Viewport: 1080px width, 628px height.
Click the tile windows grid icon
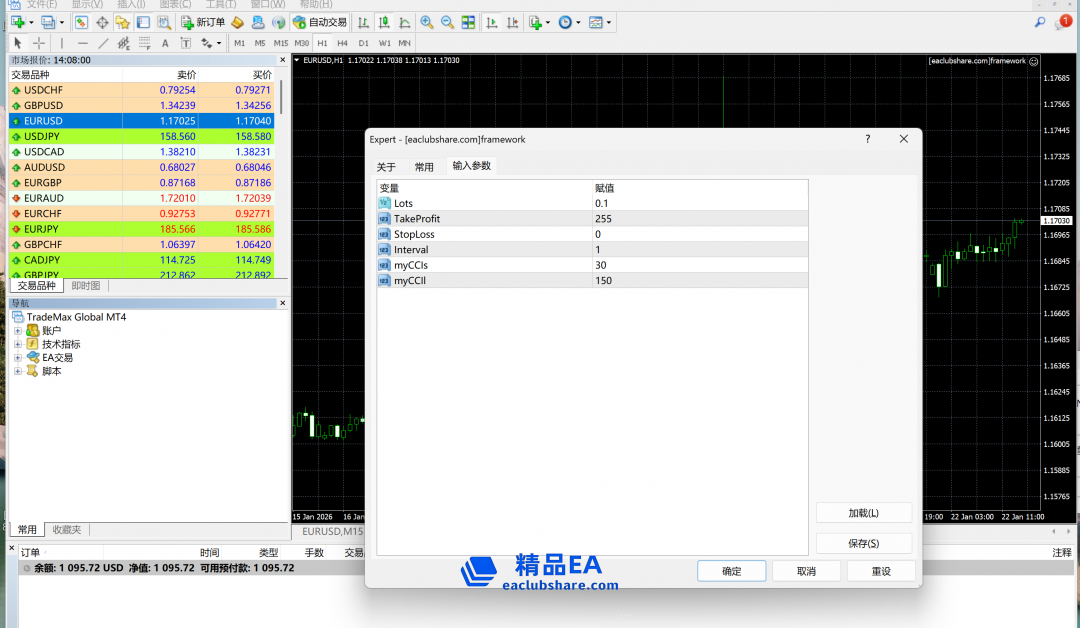468,22
